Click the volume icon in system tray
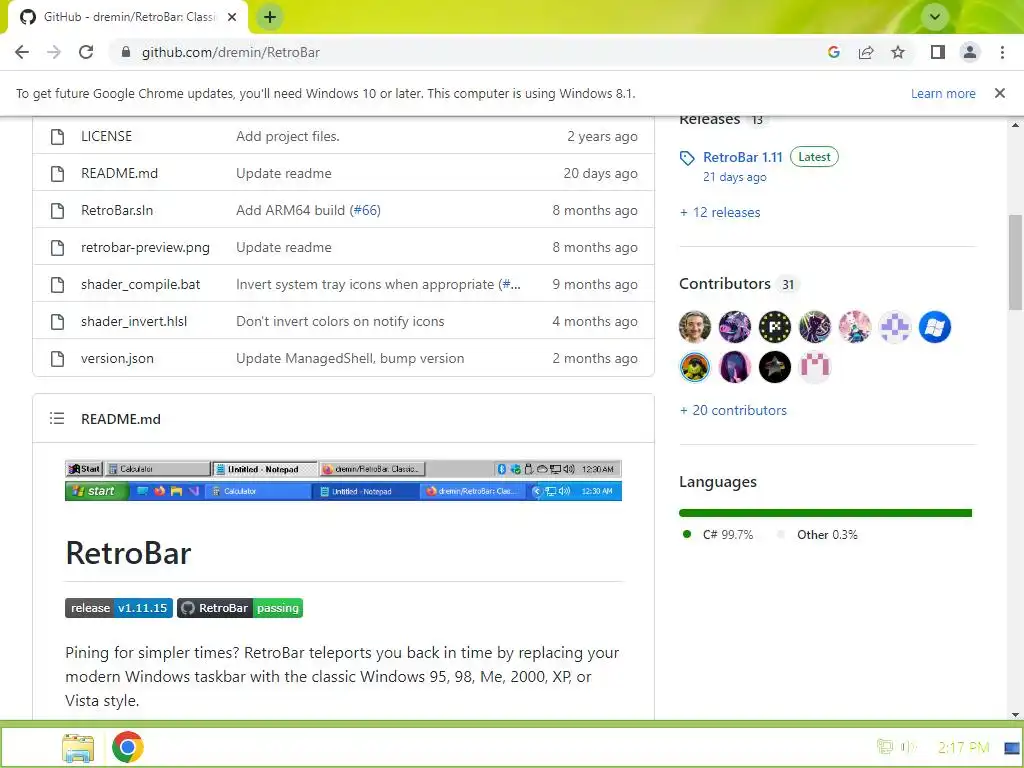Screen dimensions: 1024x768 (x=908, y=746)
